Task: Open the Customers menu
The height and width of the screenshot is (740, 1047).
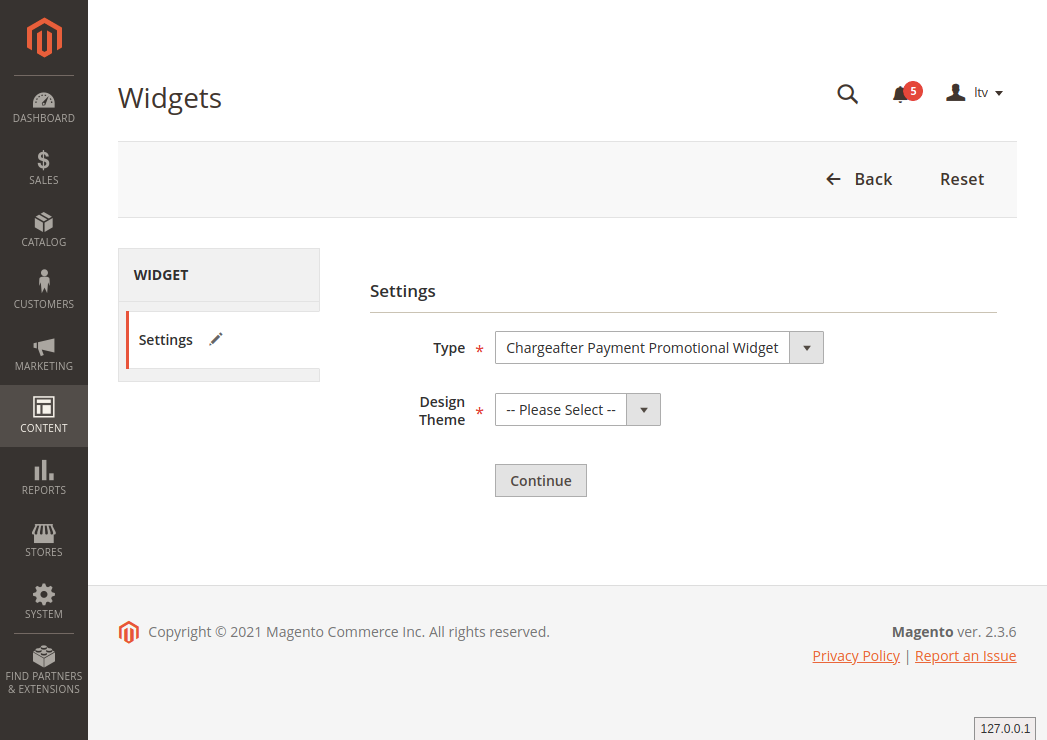Action: [x=44, y=292]
